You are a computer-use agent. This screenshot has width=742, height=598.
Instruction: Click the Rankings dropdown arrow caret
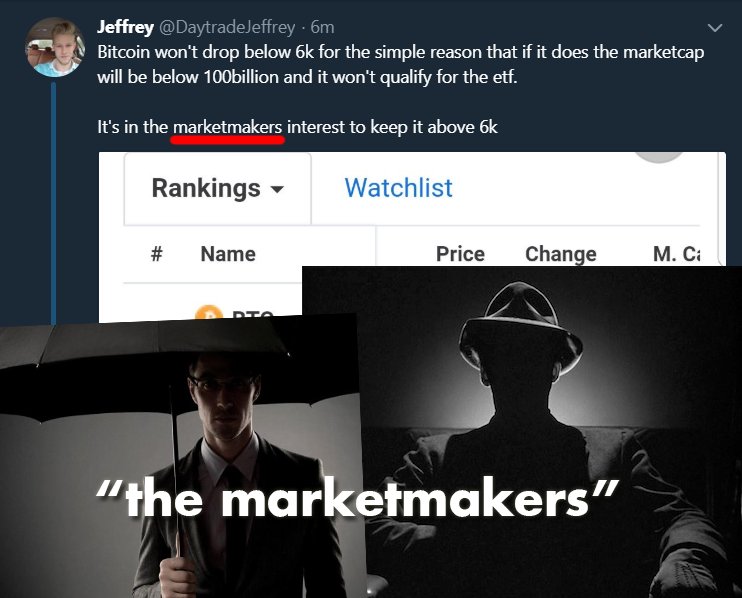[x=277, y=190]
